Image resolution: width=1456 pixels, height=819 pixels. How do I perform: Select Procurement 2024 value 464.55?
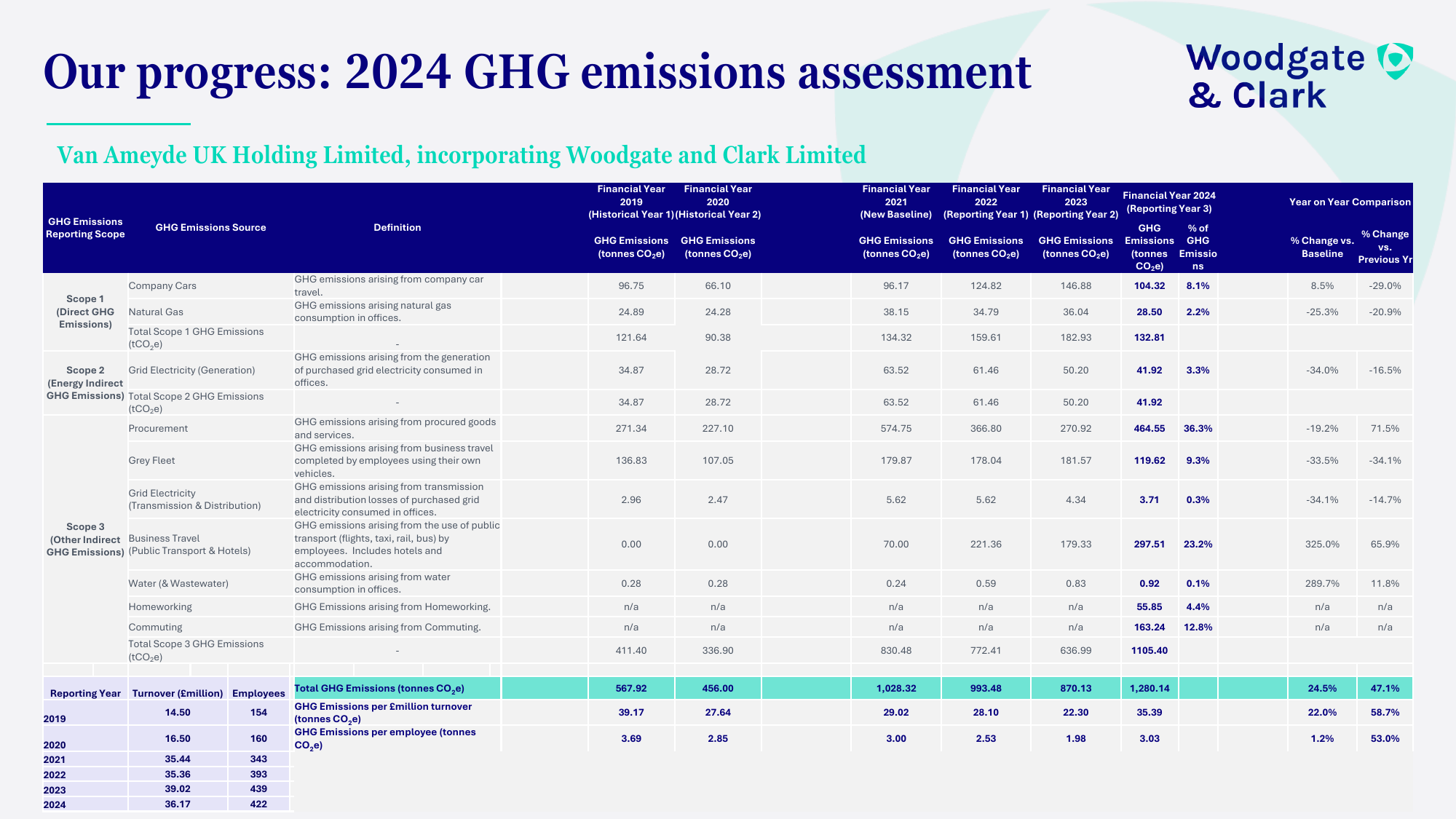(1150, 429)
